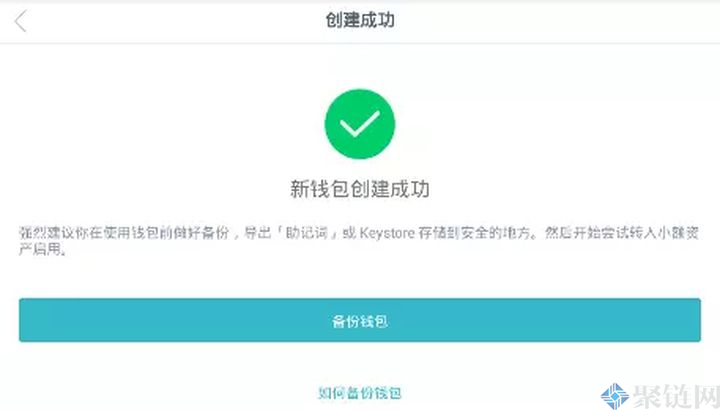Click 强烈建议 at the start of the paragraph
Image resolution: width=720 pixels, height=410 pixels.
[x=46, y=233]
